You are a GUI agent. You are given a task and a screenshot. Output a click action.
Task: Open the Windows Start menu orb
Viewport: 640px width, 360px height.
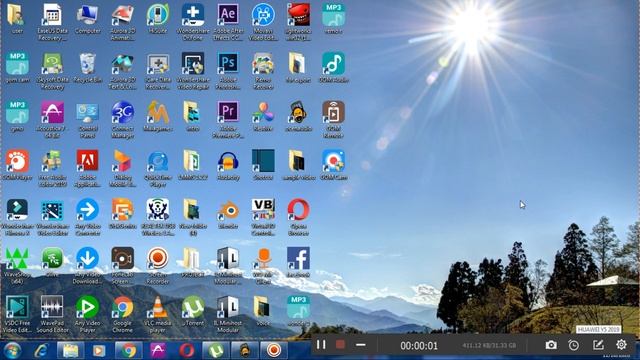12,350
